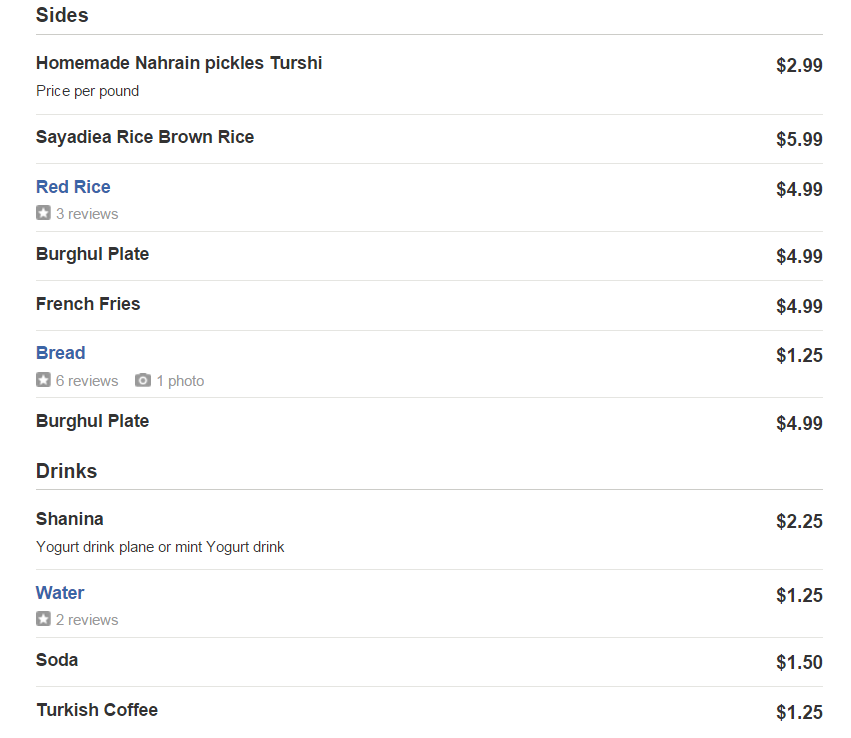Select the Soda drink item
Viewport: 851px width, 738px height.
pos(57,660)
